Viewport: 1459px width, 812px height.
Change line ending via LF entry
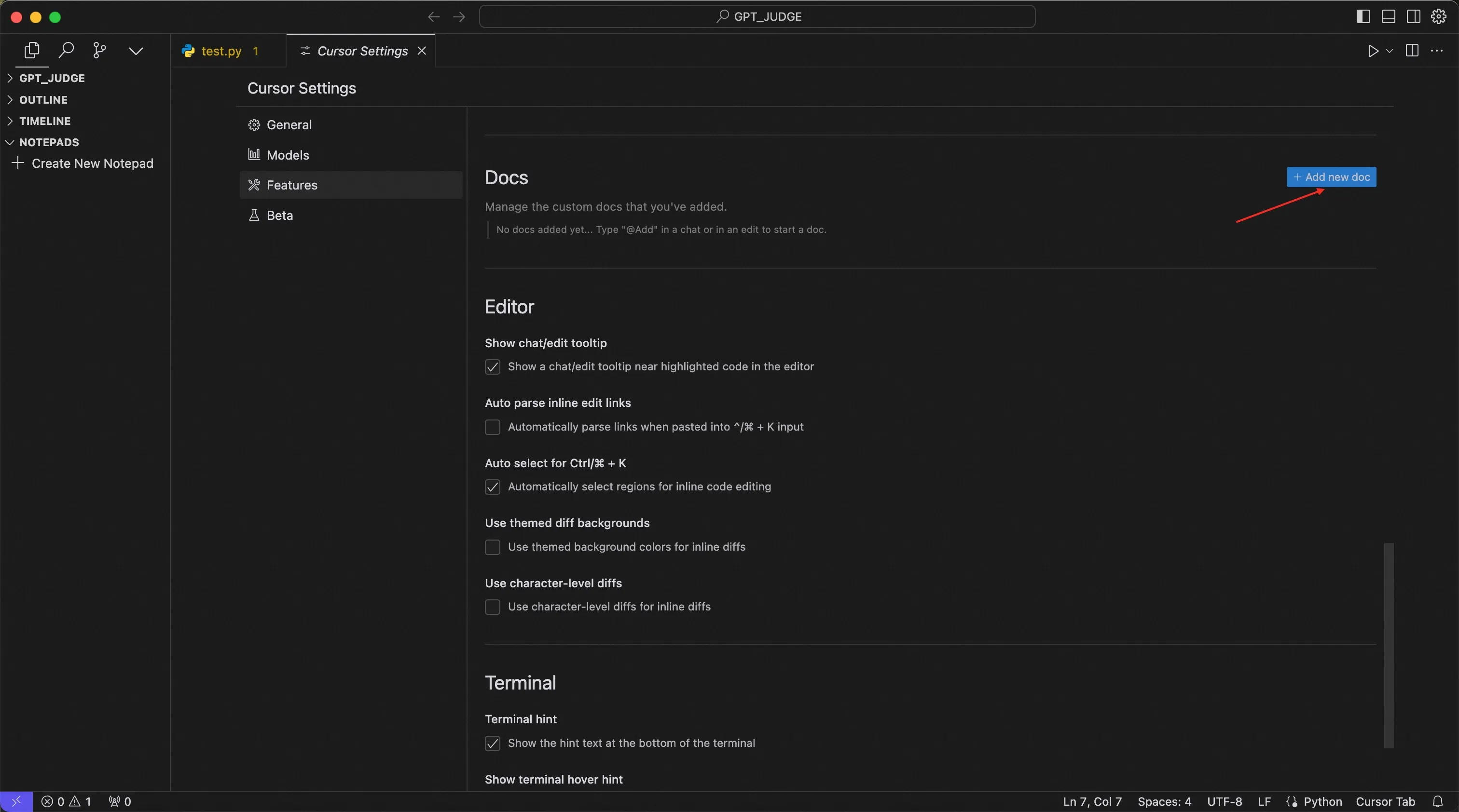coord(1264,802)
